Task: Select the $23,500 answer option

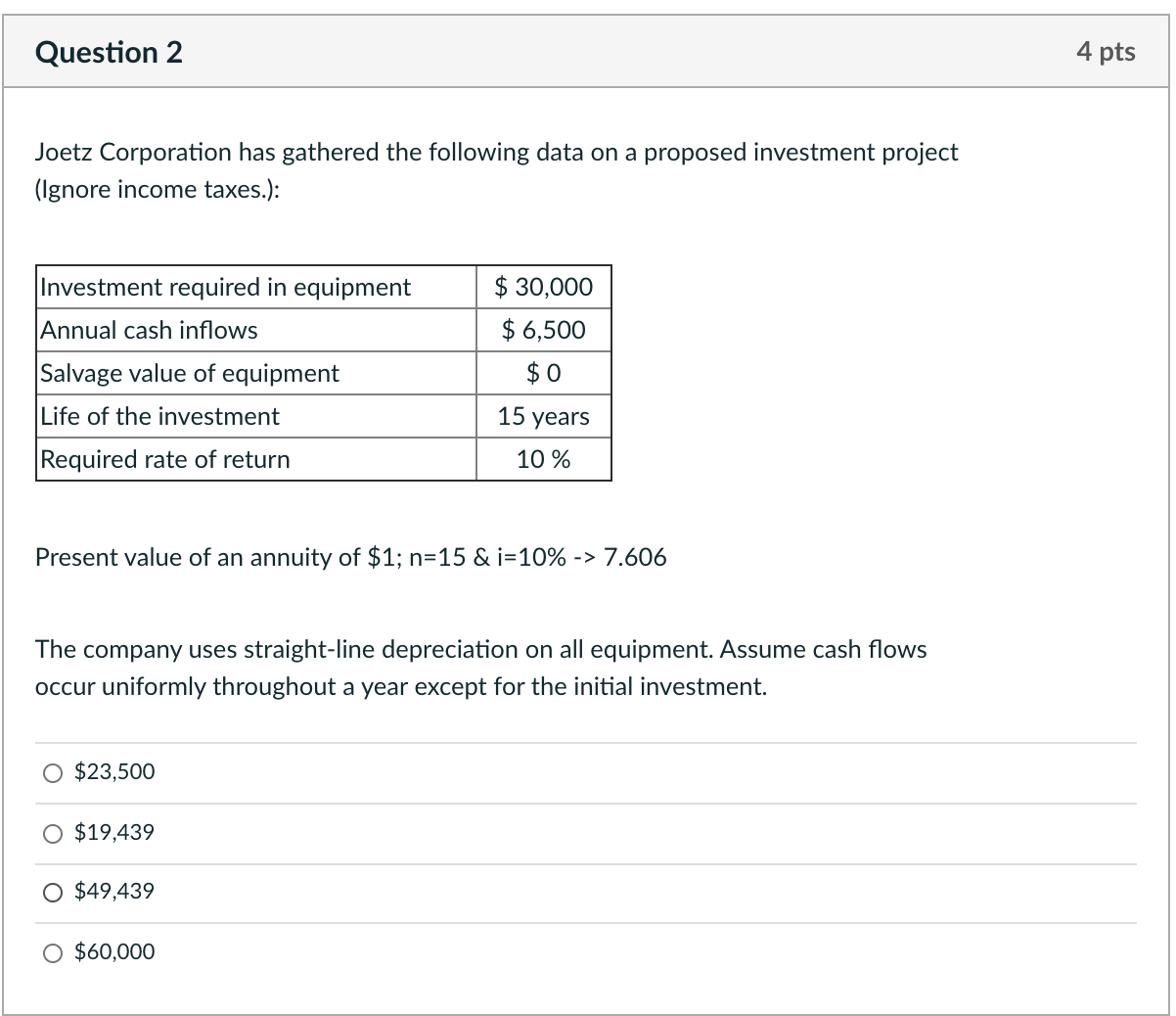Action: coord(52,772)
